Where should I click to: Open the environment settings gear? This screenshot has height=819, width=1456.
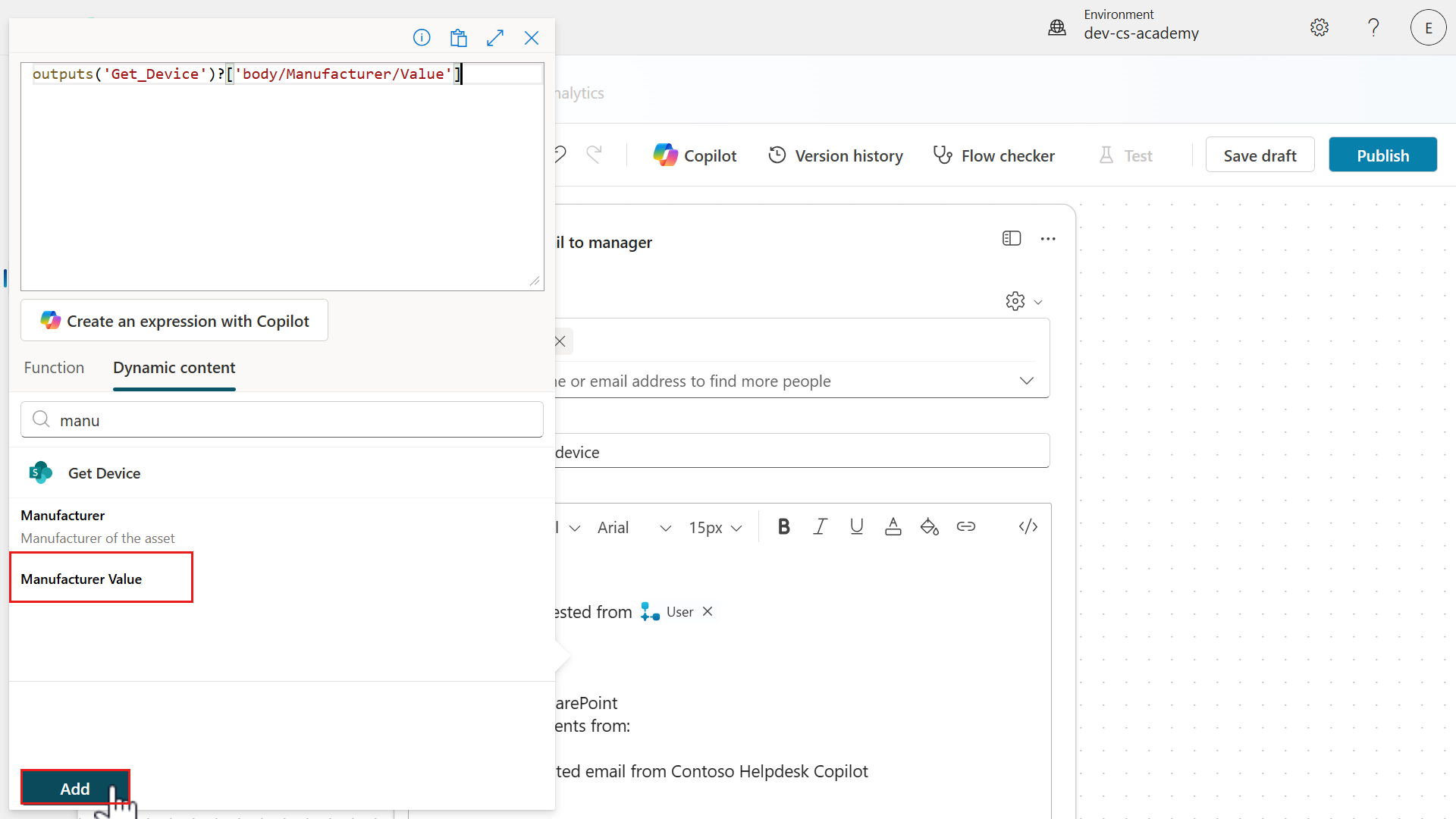1319,27
